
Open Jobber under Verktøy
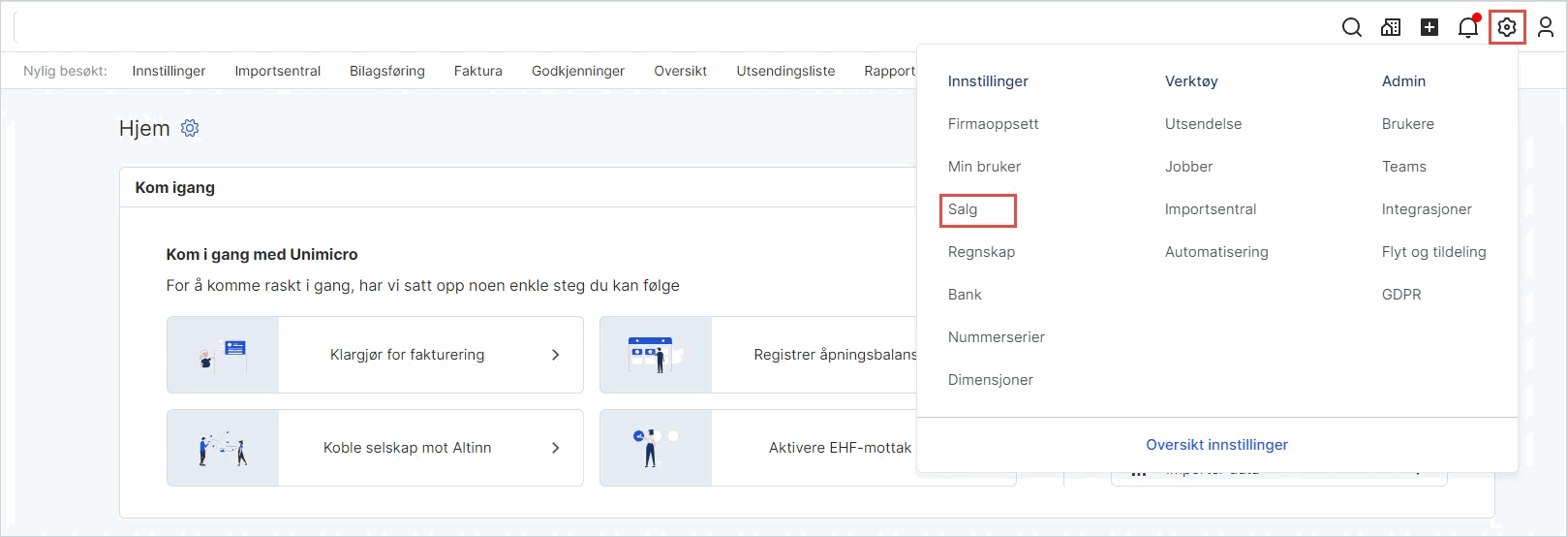pos(1188,167)
